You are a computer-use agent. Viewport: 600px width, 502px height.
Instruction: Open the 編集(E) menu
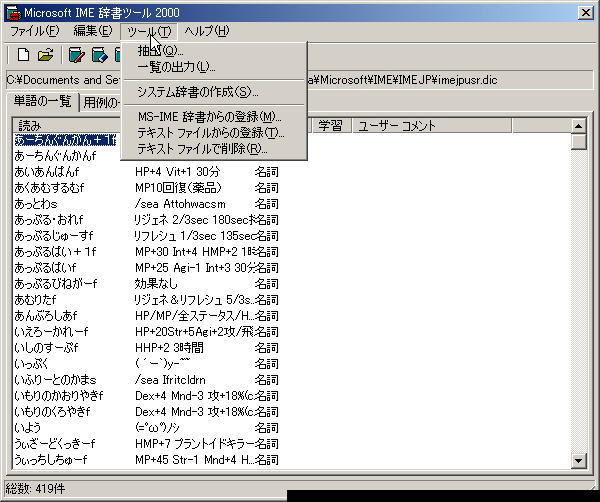[x=93, y=31]
